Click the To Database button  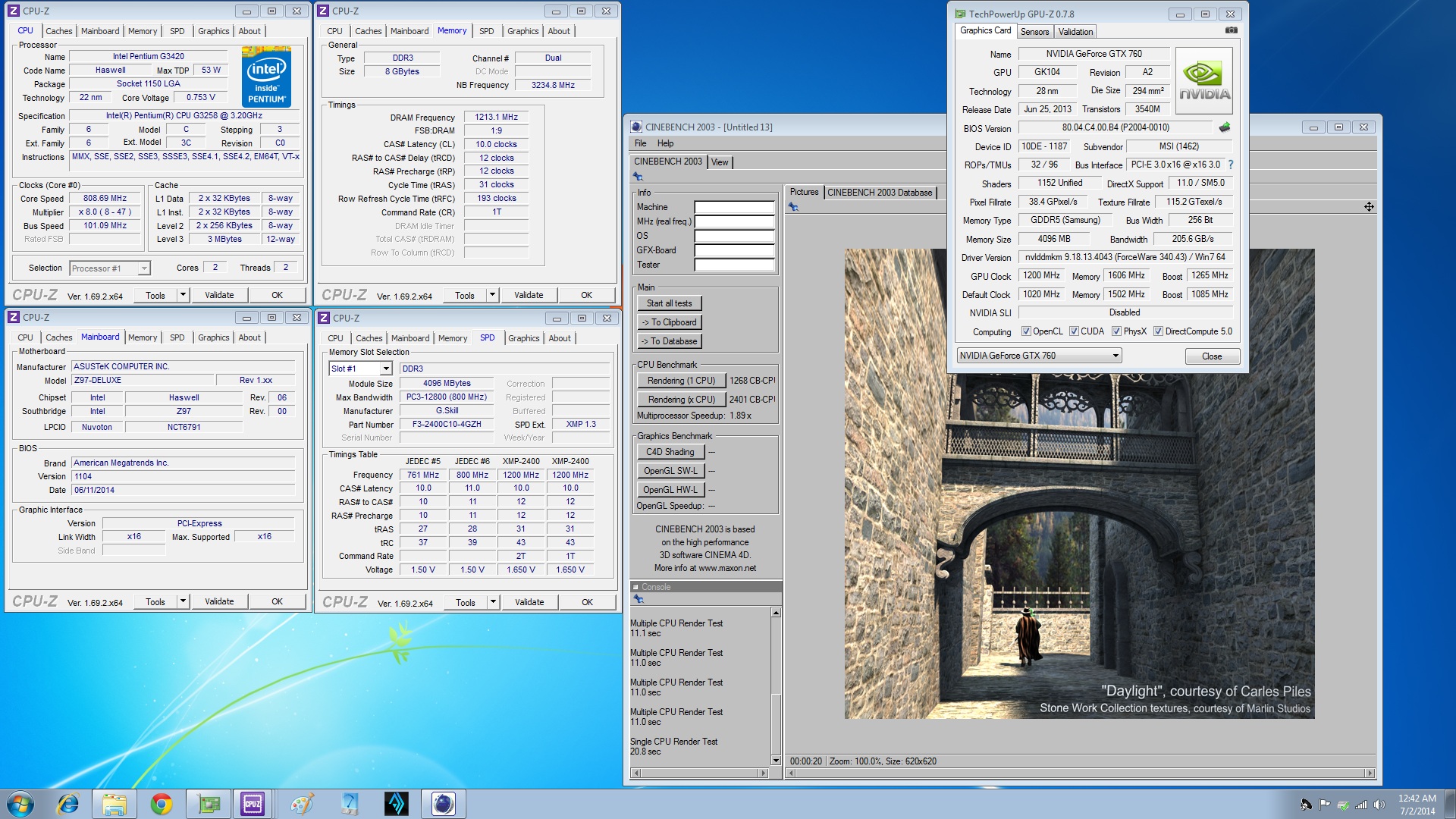(x=669, y=341)
